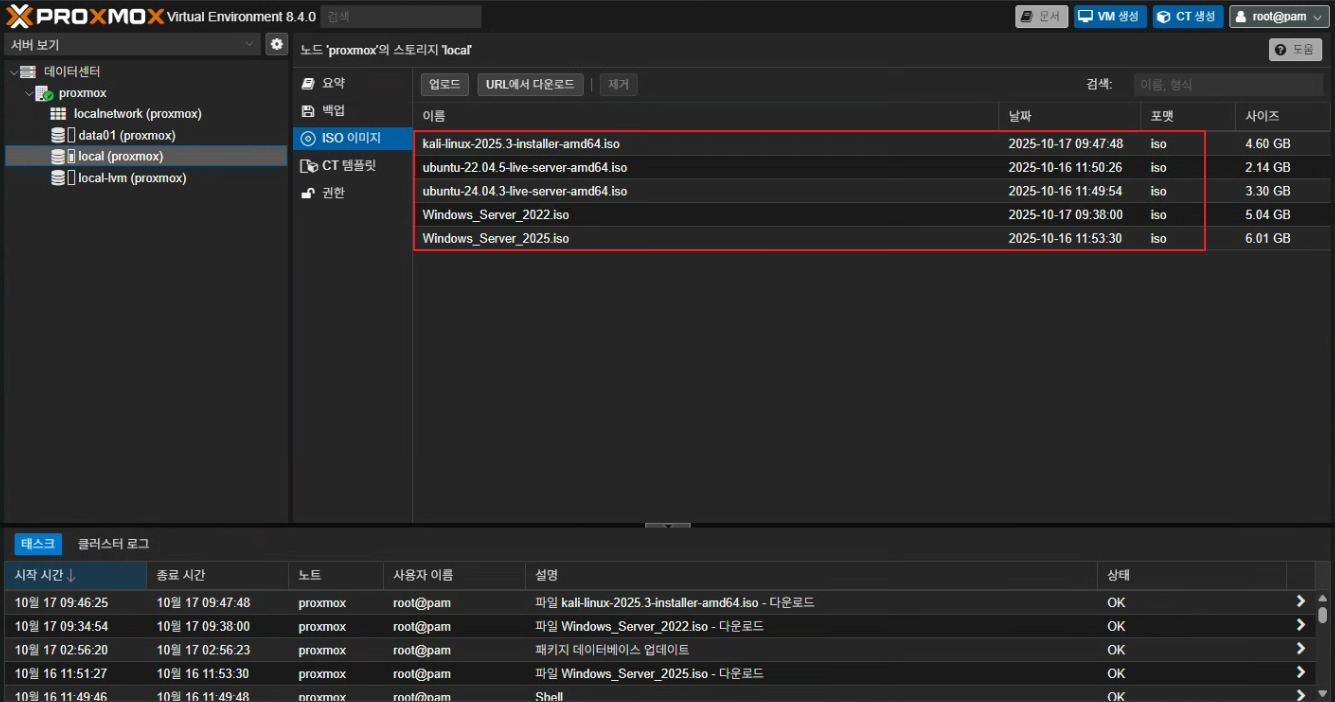This screenshot has height=702, width=1335.
Task: Click the proxmox node tree label
Action: point(82,93)
